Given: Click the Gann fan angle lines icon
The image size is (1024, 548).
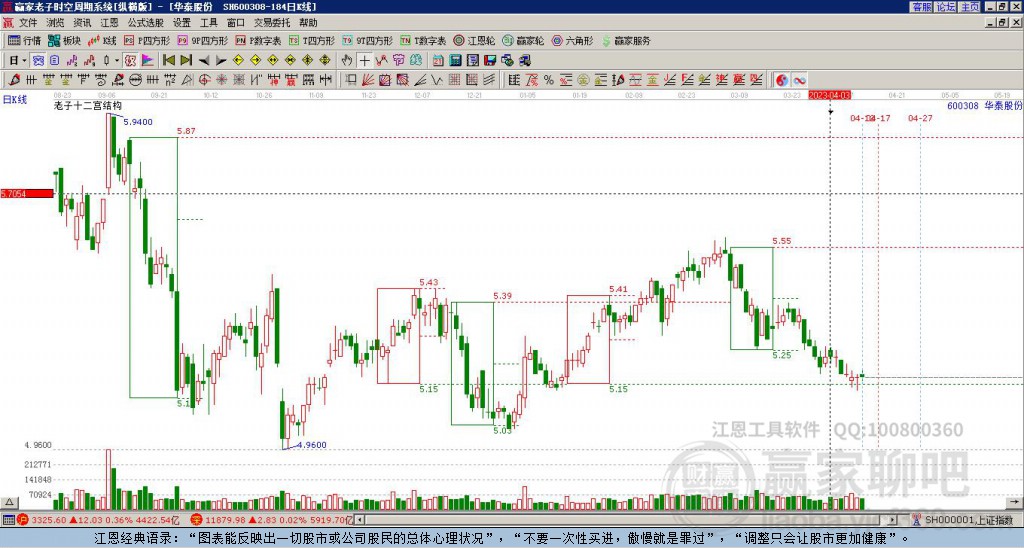Looking at the screenshot, I should point(367,80).
